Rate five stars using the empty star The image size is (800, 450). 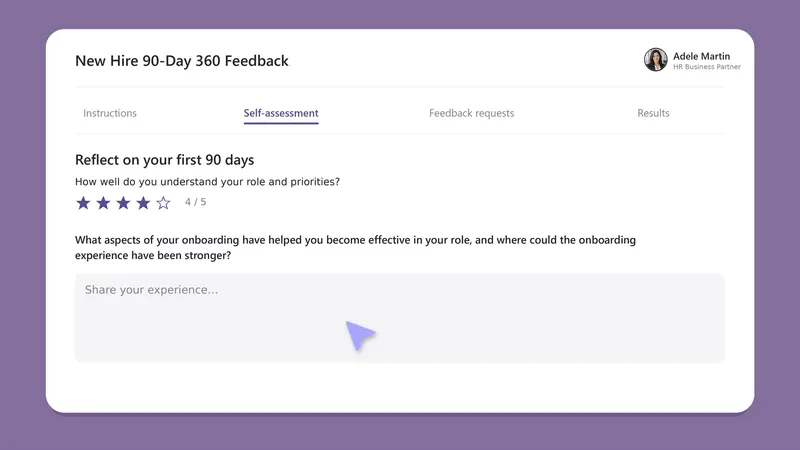(x=163, y=203)
